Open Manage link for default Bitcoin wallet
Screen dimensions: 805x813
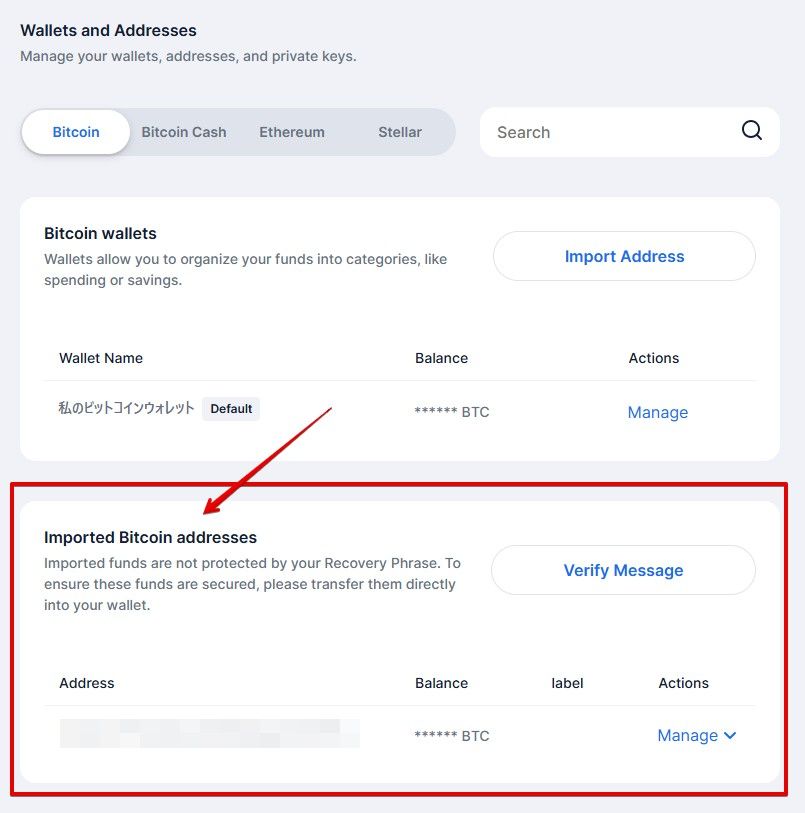[658, 412]
